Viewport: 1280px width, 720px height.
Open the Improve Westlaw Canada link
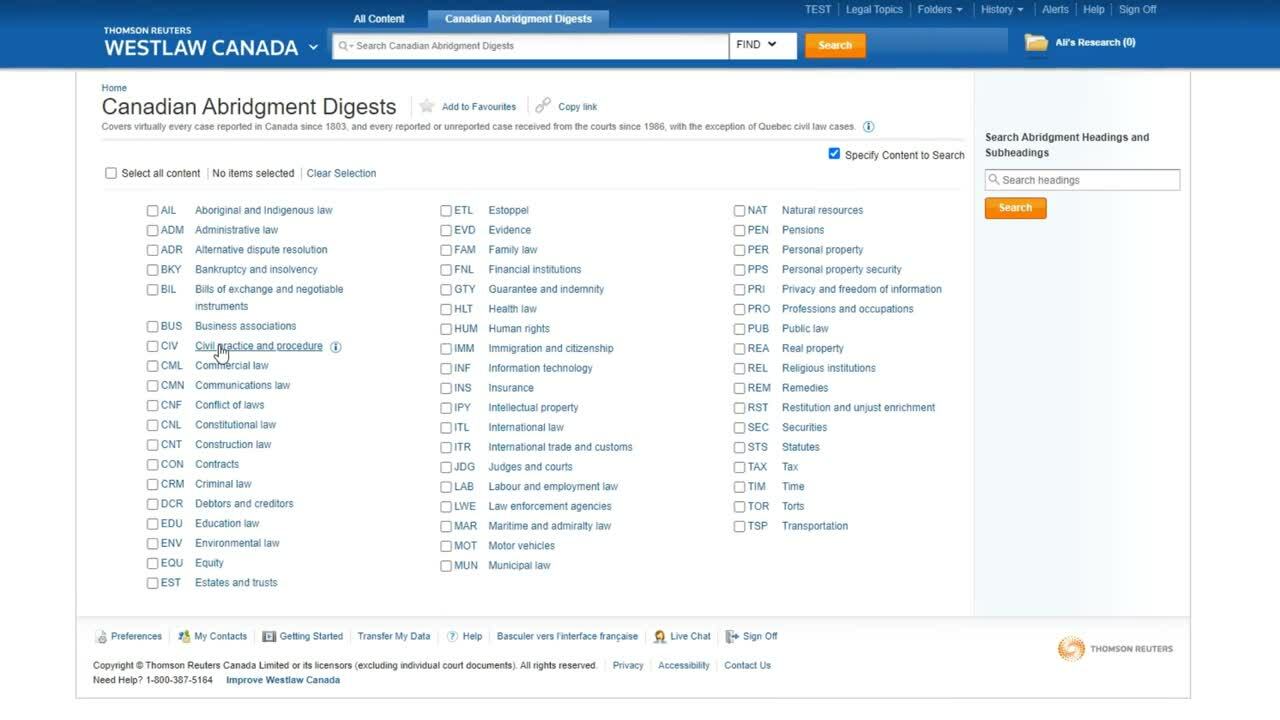click(283, 680)
